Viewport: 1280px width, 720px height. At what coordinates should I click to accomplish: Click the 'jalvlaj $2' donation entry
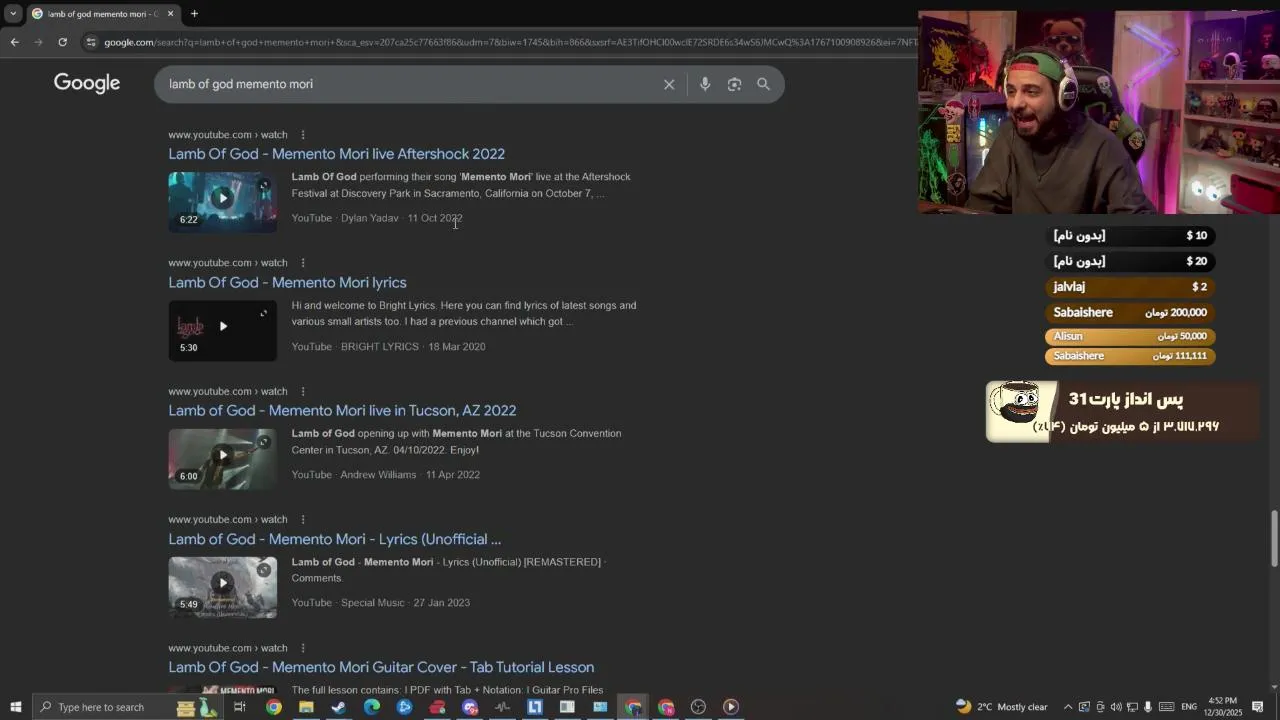tap(1130, 287)
